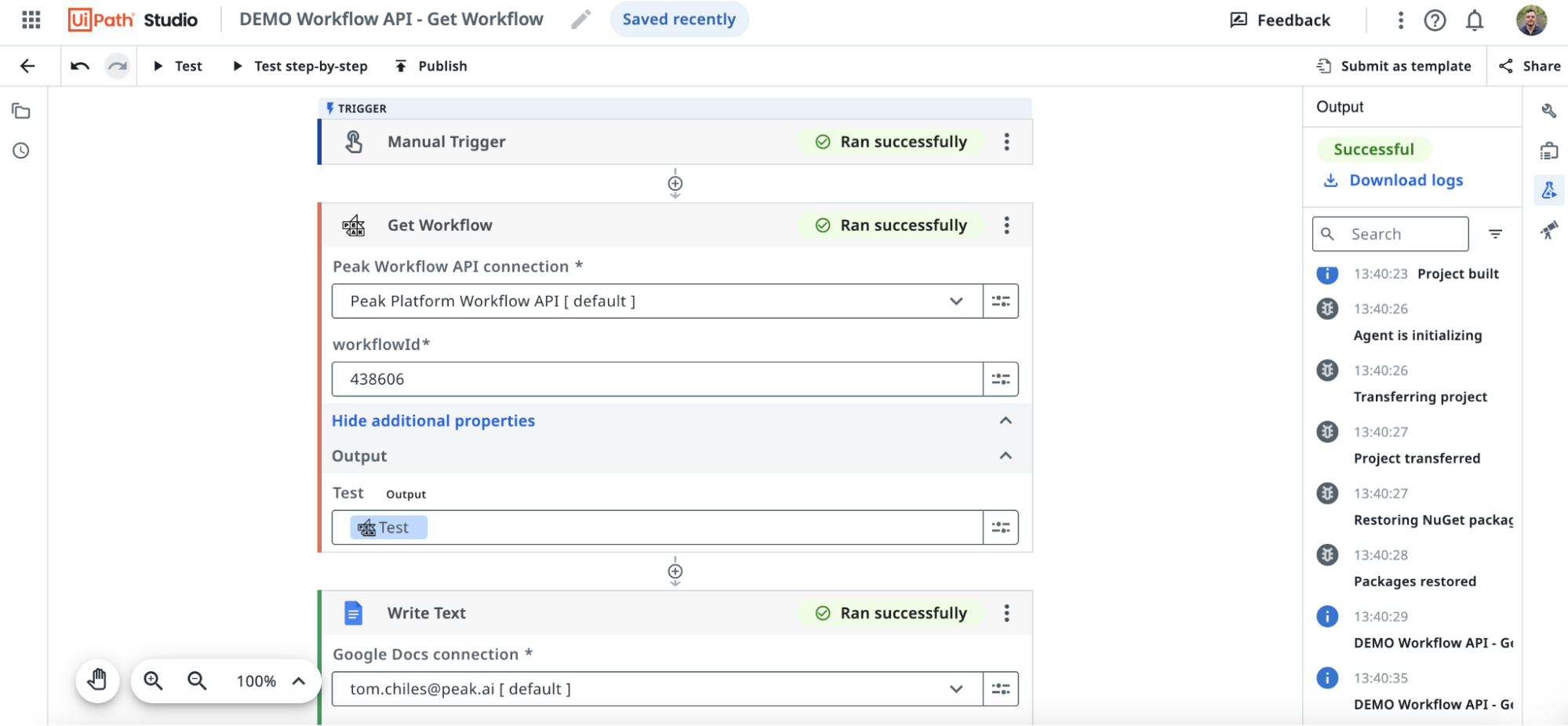Zoom in on the canvas
The height and width of the screenshot is (726, 1568).
(154, 680)
